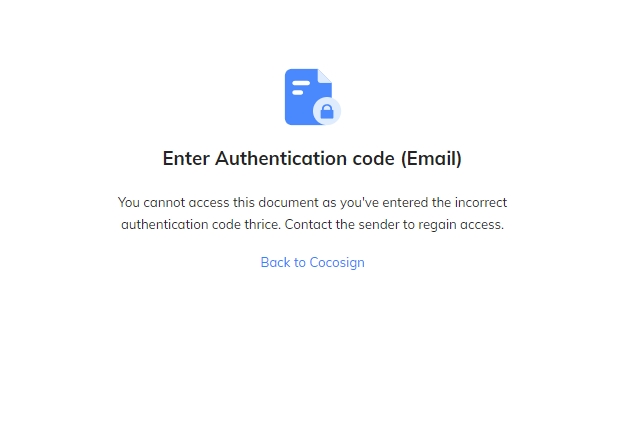Screen dimensions: 630x433
Task: Click the padlock badge on document icon
Action: (327, 111)
